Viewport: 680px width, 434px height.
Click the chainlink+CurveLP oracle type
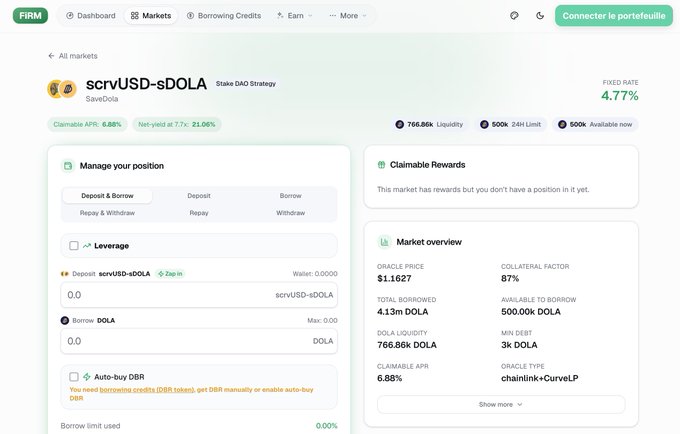point(539,378)
